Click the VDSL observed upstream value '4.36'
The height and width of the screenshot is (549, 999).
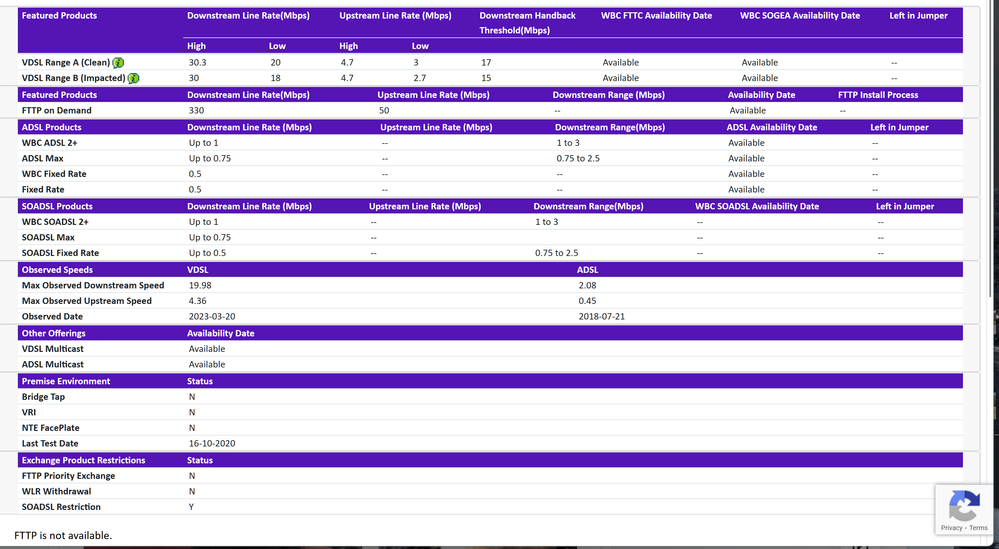pyautogui.click(x=198, y=301)
